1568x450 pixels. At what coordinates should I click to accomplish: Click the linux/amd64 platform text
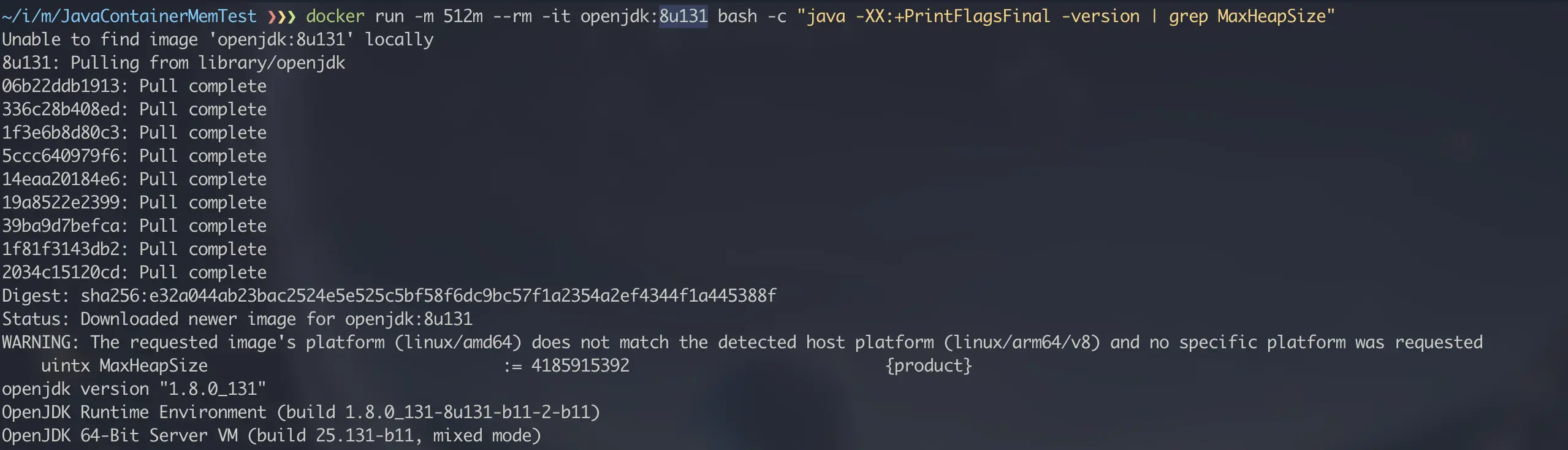tap(458, 342)
